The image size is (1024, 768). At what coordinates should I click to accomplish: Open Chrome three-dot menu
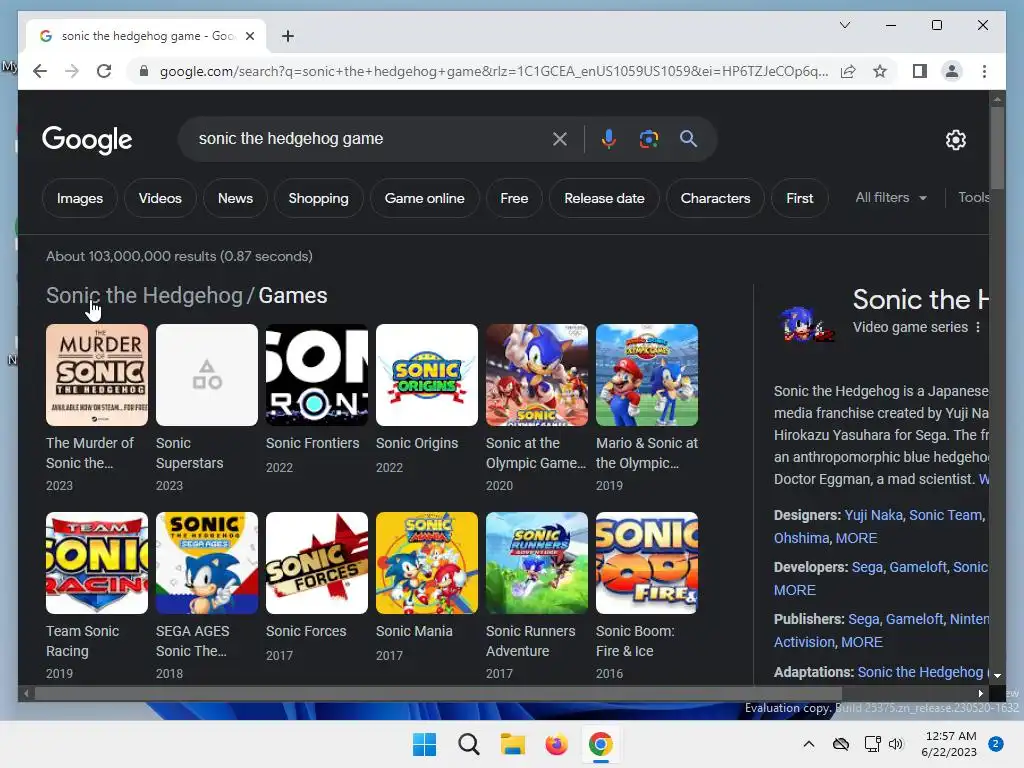[x=984, y=71]
